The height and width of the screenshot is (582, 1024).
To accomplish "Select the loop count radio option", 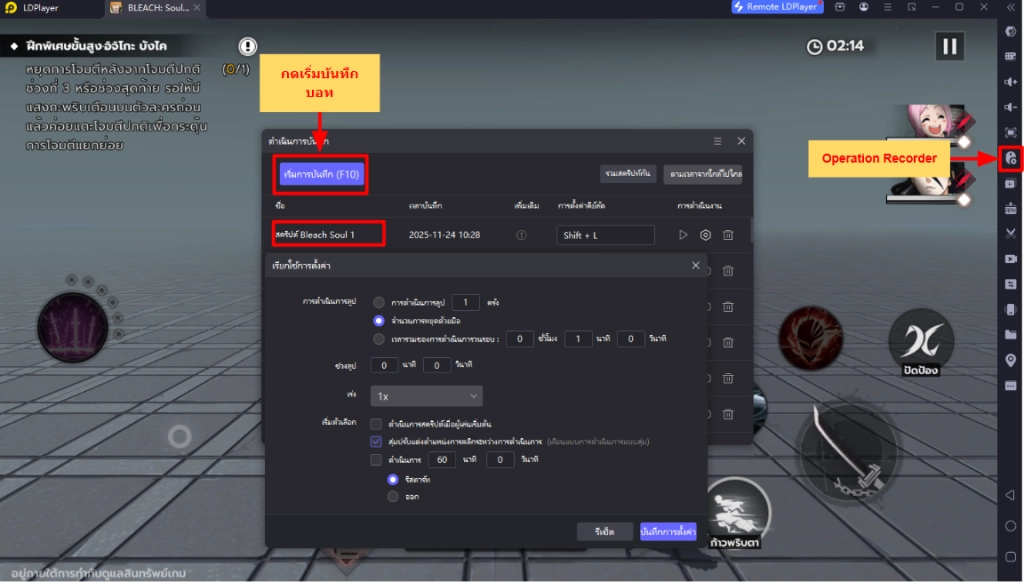I will tap(378, 302).
